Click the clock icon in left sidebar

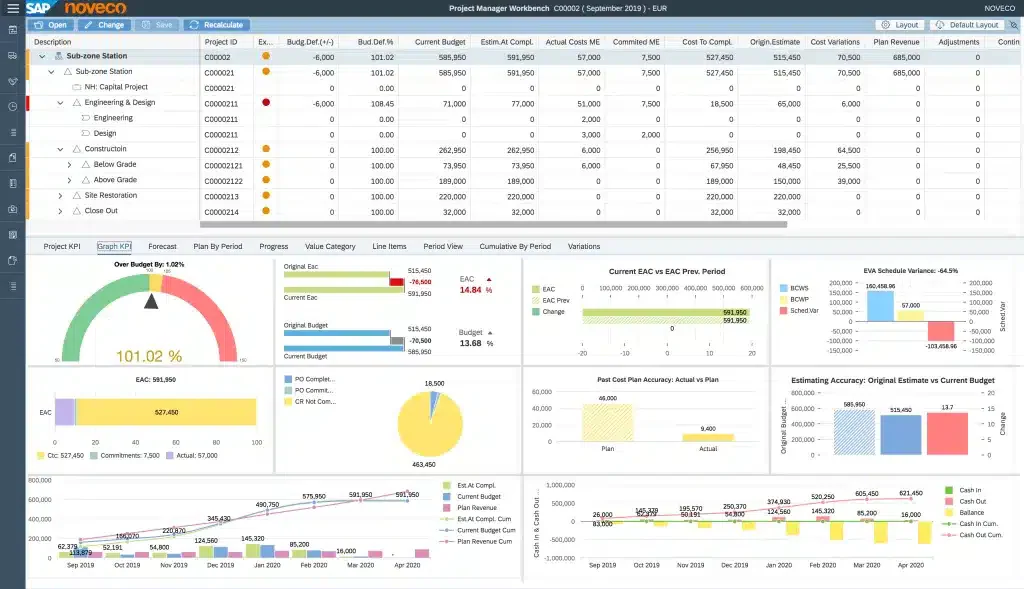pyautogui.click(x=12, y=106)
